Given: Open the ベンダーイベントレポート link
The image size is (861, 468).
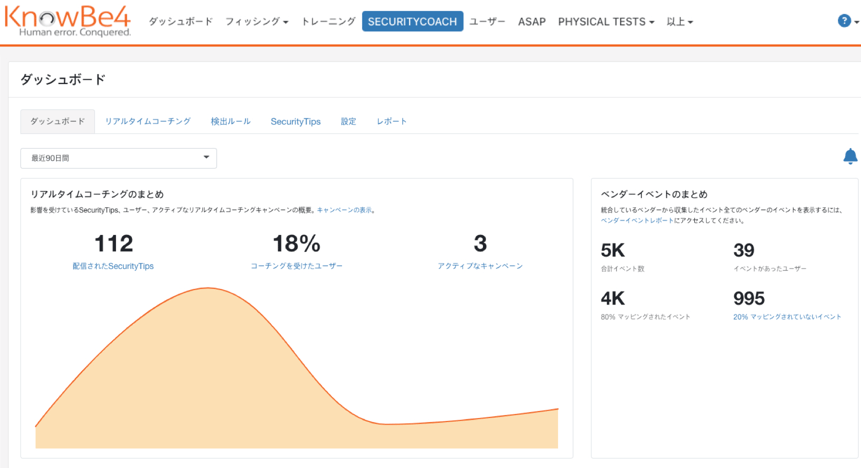Looking at the screenshot, I should [x=638, y=220].
